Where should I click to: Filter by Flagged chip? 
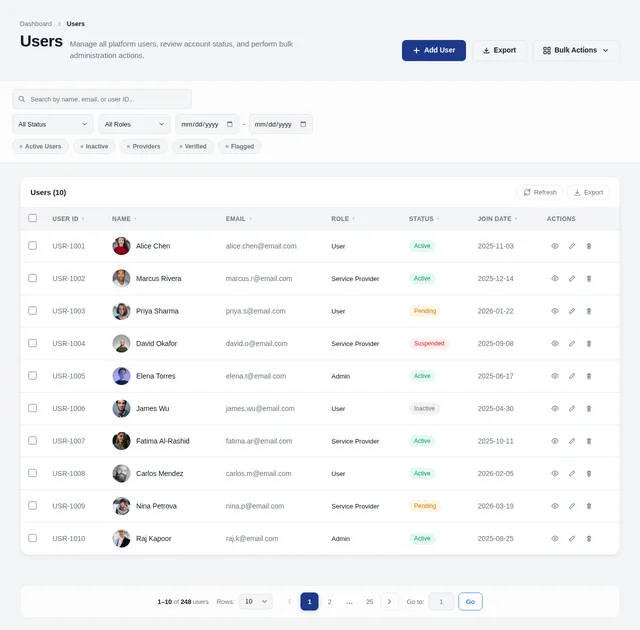pyautogui.click(x=240, y=146)
